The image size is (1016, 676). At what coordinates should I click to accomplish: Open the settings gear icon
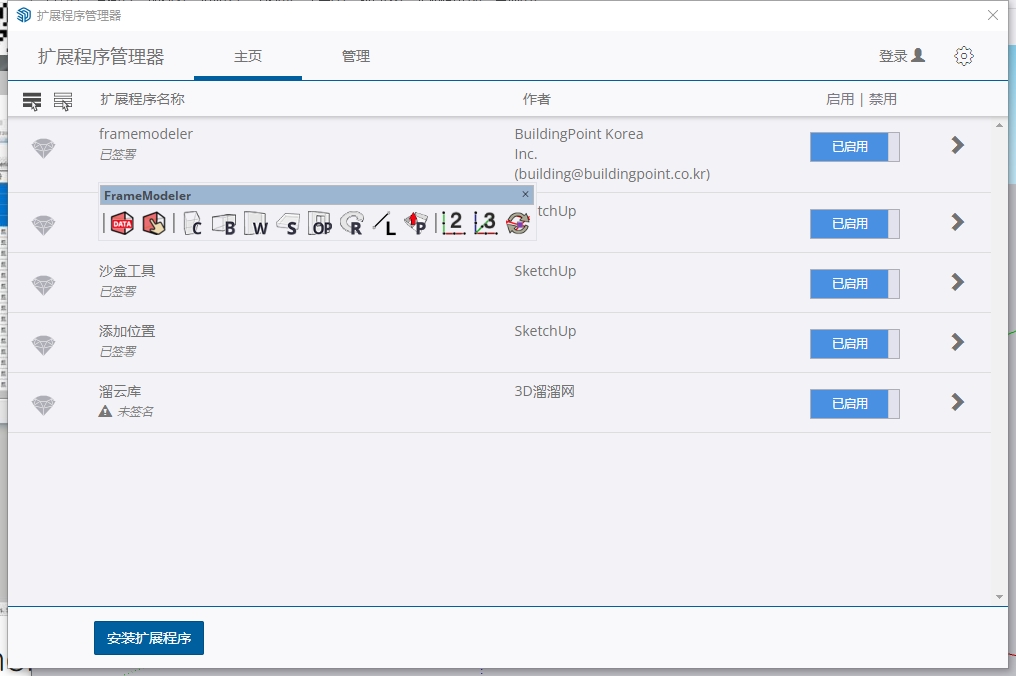click(964, 56)
